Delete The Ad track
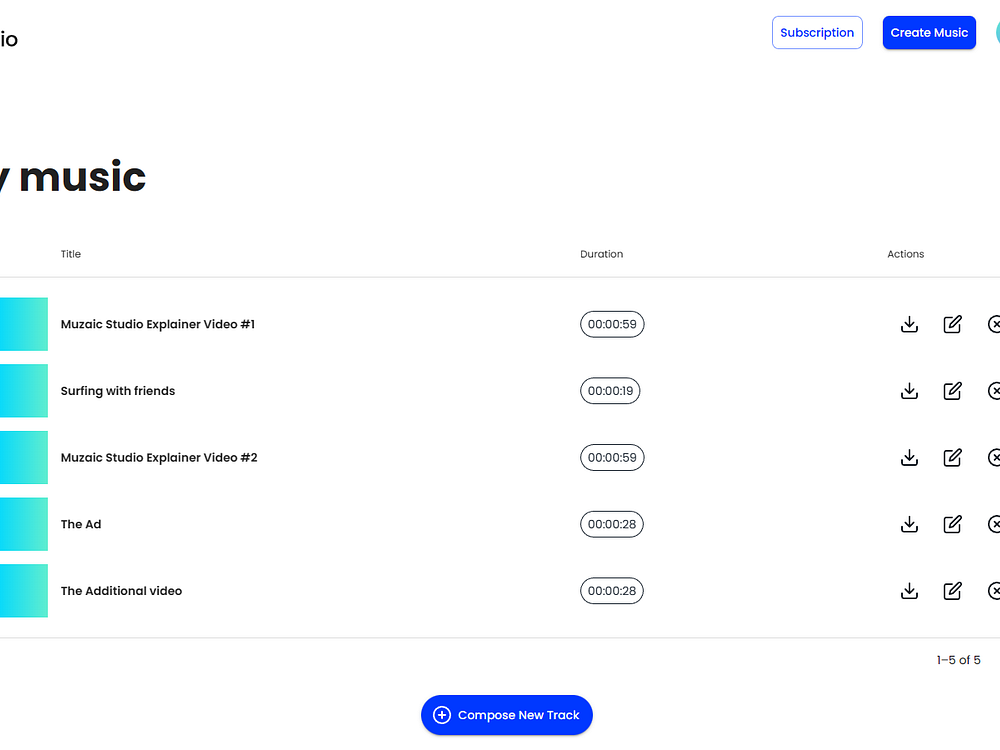The height and width of the screenshot is (750, 1000). pos(994,524)
